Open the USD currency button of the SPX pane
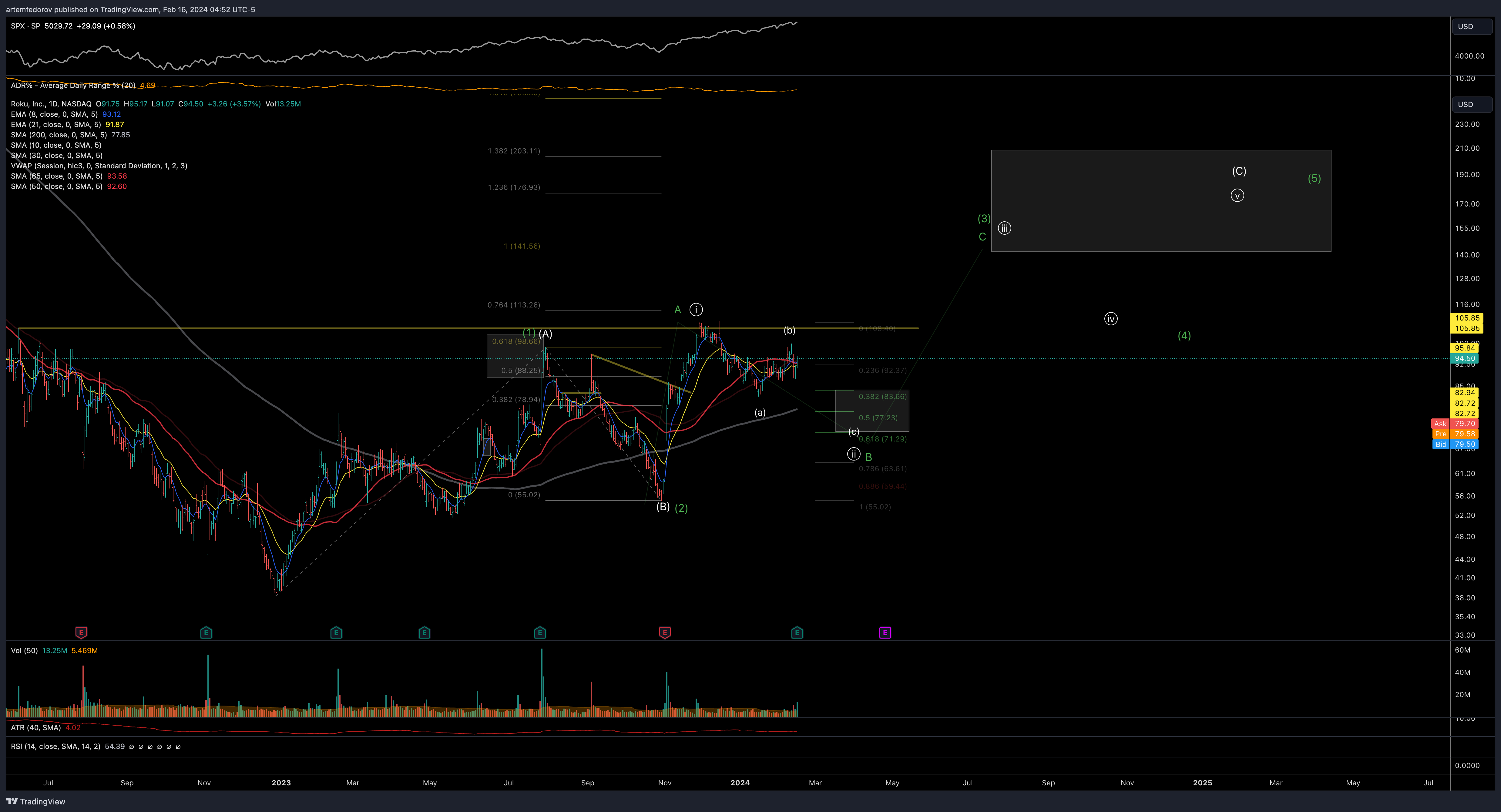This screenshot has width=1501, height=812. 1472,27
